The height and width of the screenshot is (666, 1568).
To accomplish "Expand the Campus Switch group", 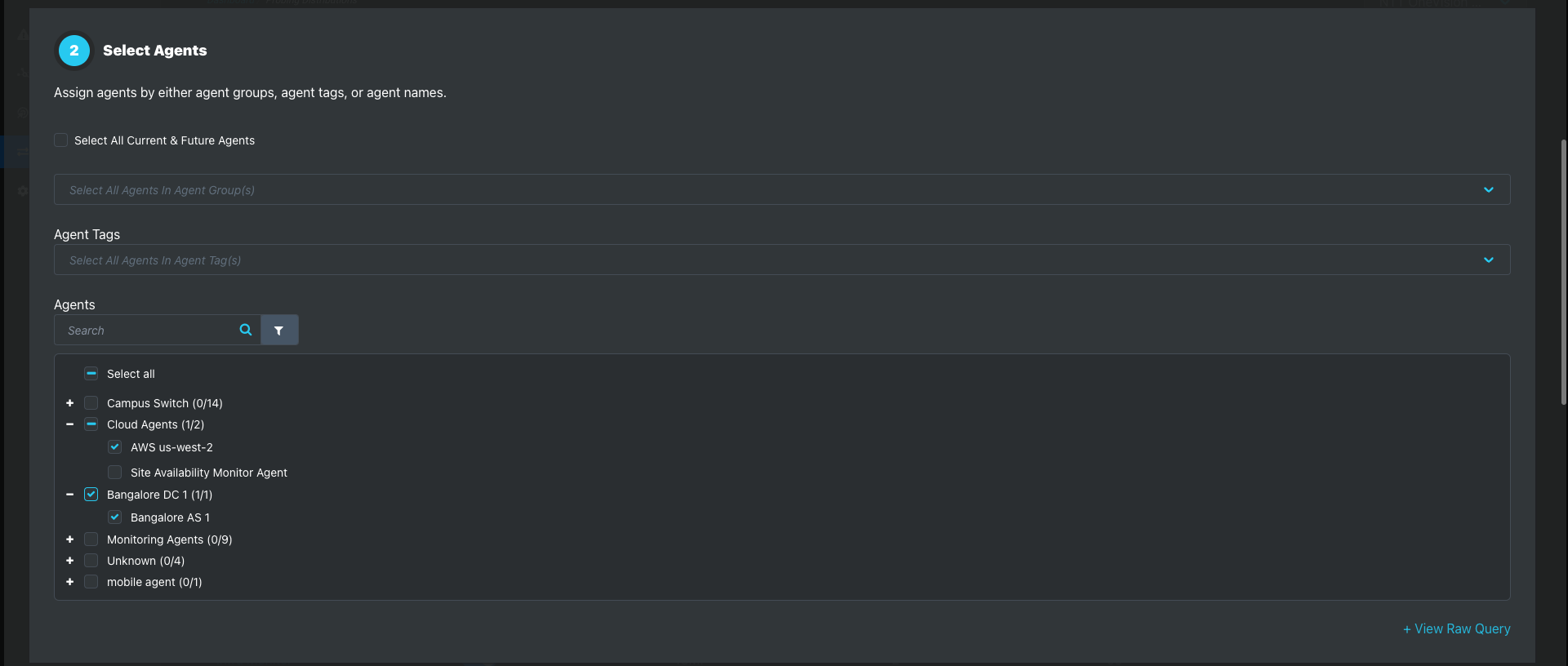I will coord(70,403).
